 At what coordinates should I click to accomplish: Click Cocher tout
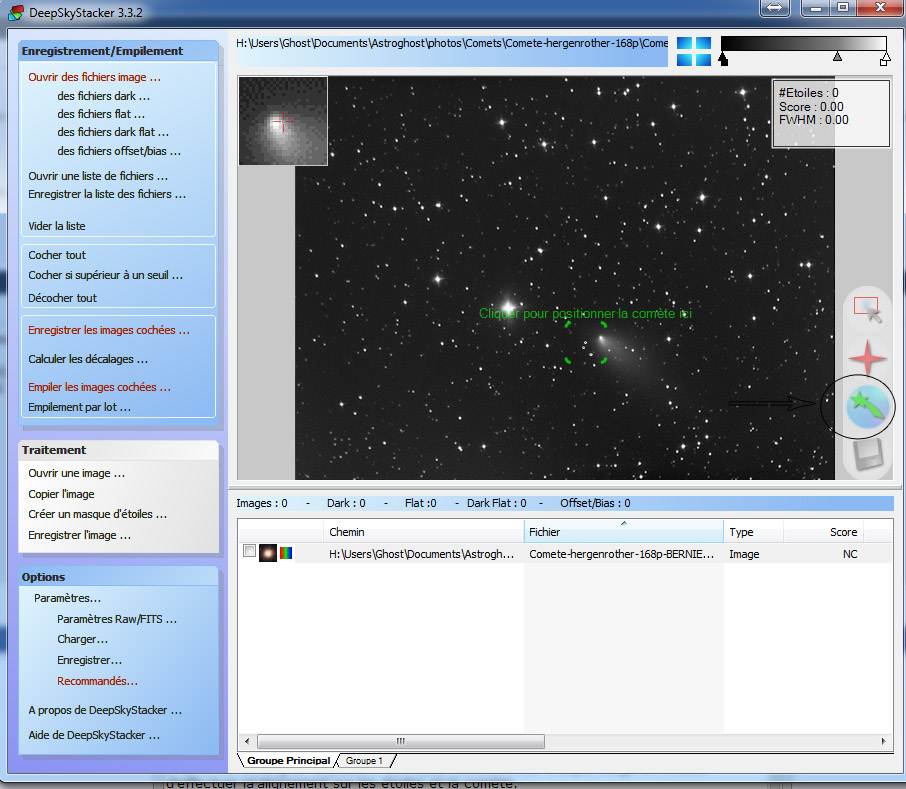[x=57, y=255]
